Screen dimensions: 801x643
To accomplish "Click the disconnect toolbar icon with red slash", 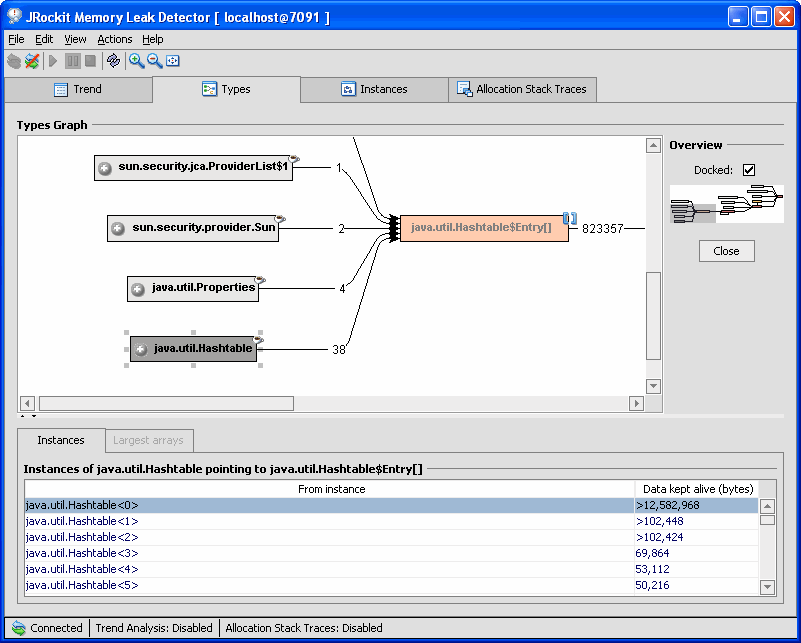I will point(32,61).
